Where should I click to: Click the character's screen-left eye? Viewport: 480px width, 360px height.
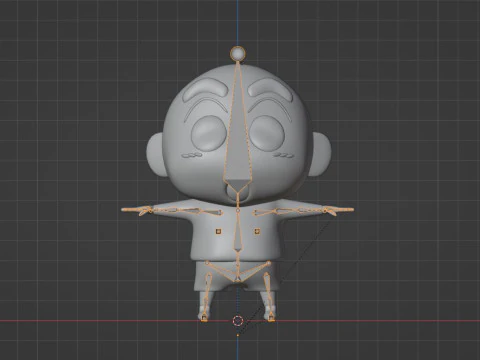point(209,134)
